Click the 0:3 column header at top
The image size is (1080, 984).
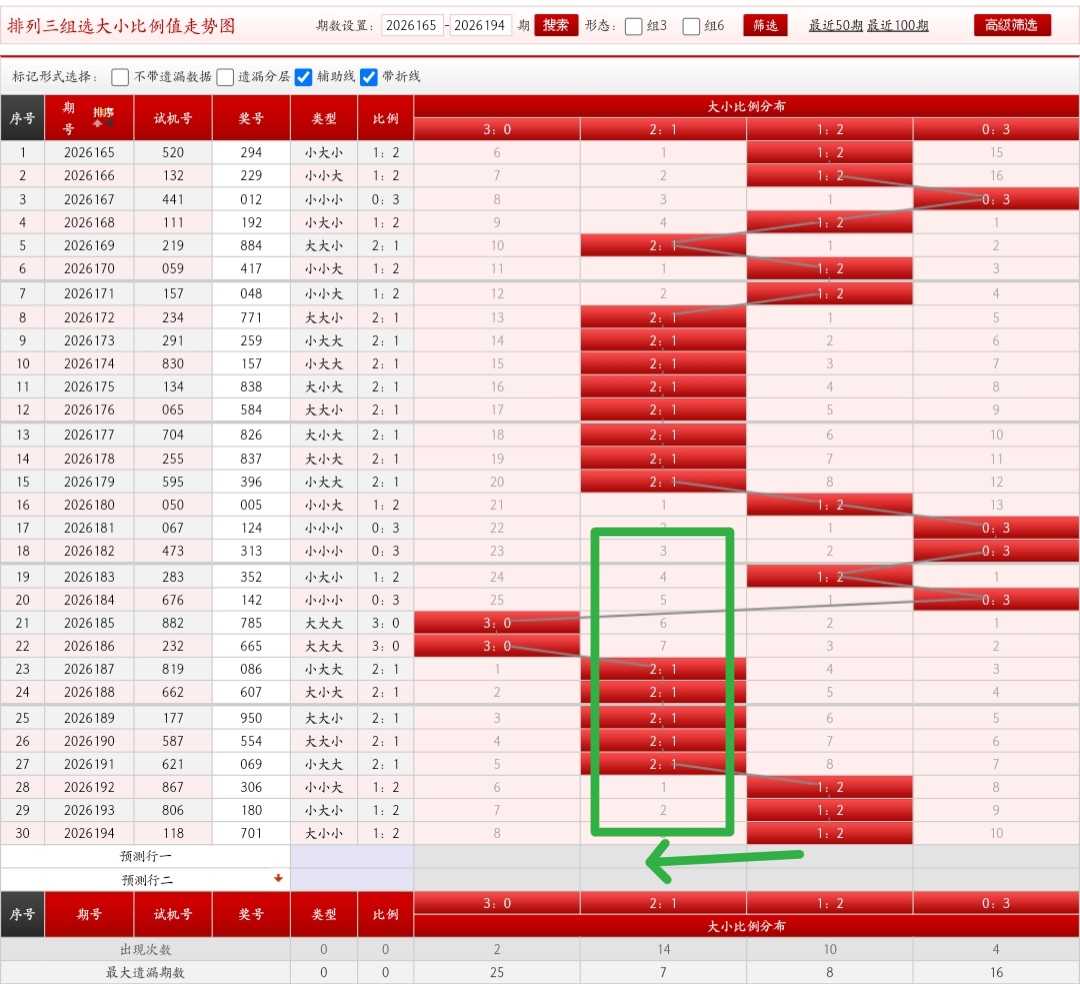click(x=996, y=129)
